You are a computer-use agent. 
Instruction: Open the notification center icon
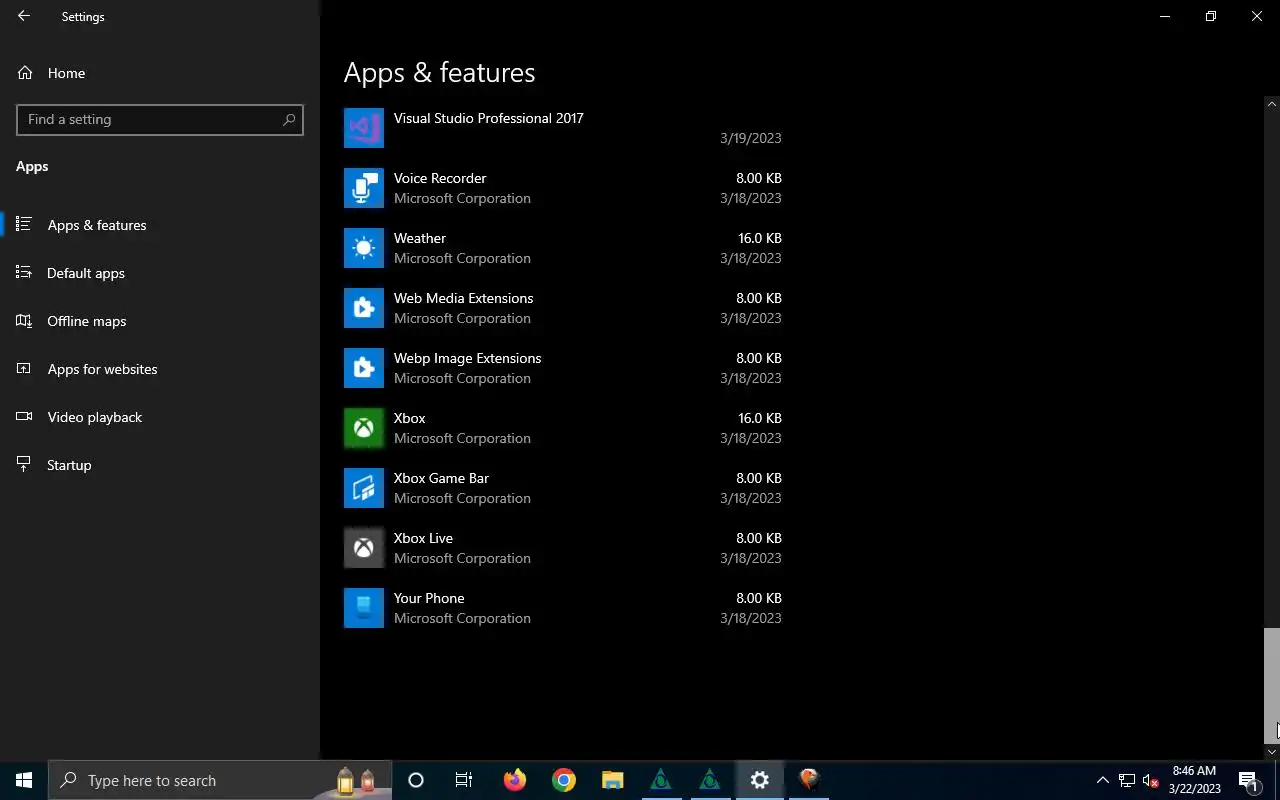tap(1249, 780)
